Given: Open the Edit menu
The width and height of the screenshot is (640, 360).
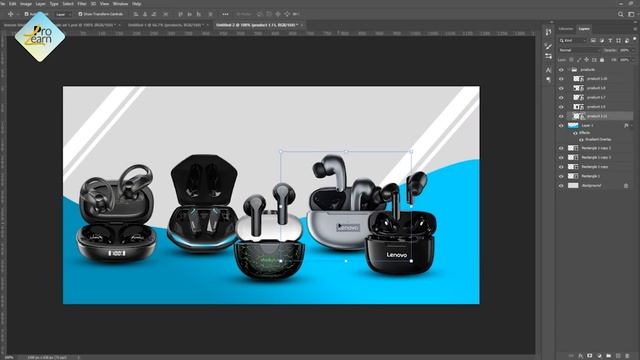Looking at the screenshot, I should (x=13, y=4).
